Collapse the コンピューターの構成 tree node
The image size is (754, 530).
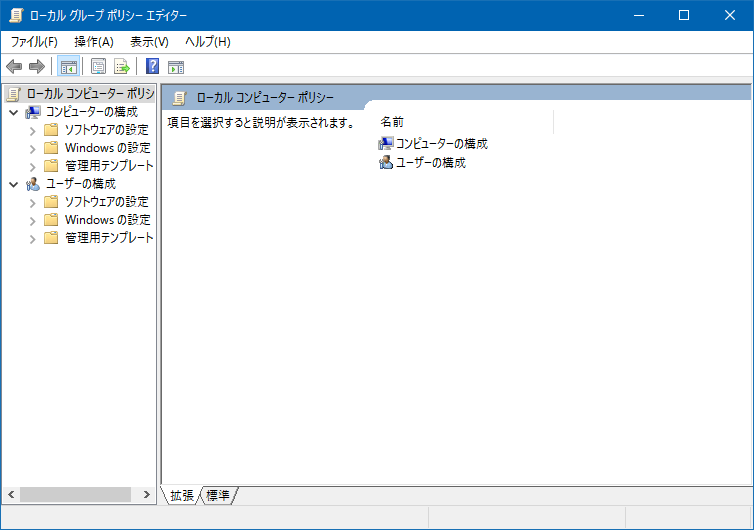point(13,113)
